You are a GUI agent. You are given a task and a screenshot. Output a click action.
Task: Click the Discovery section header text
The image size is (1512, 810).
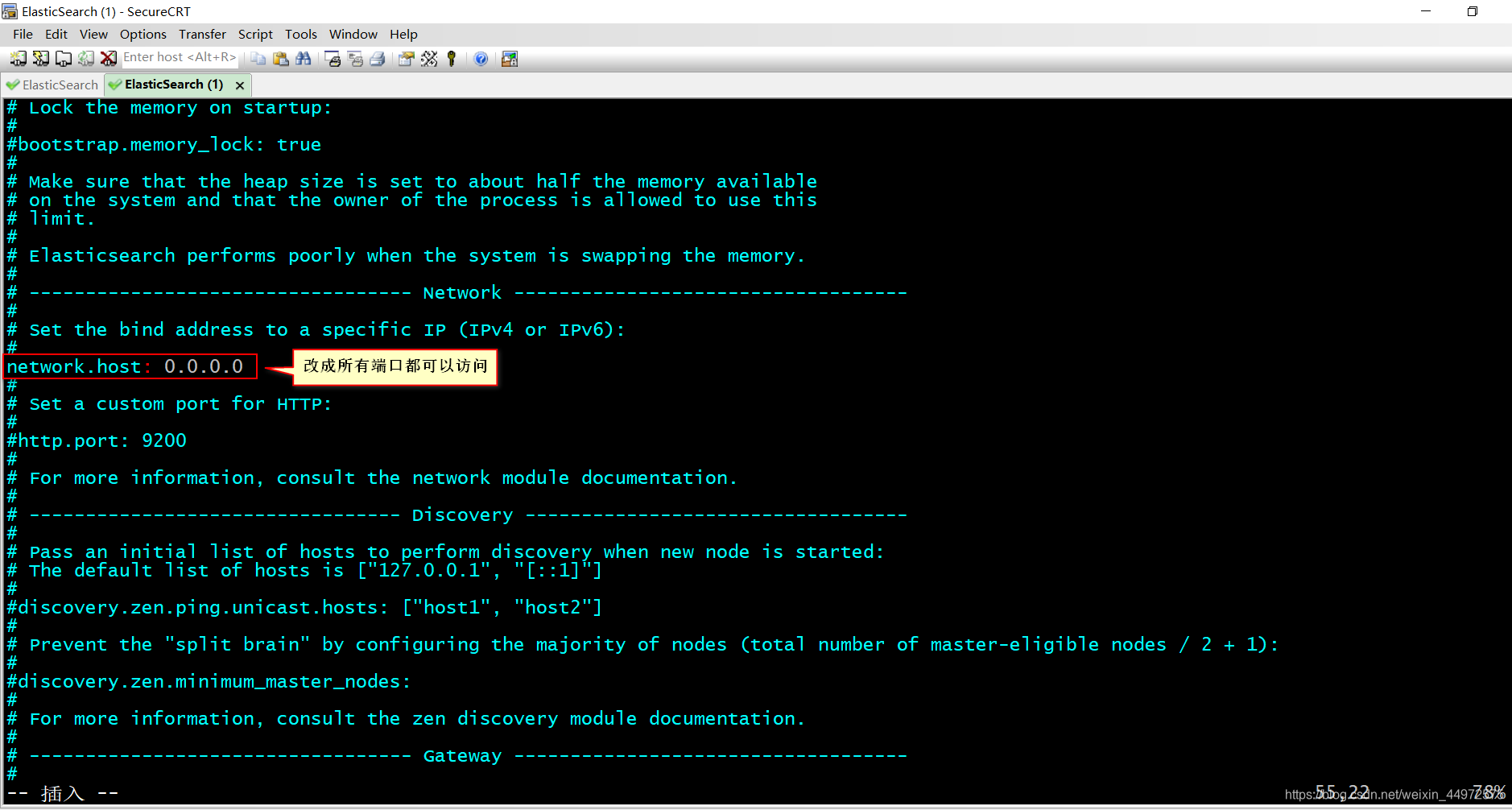click(462, 515)
